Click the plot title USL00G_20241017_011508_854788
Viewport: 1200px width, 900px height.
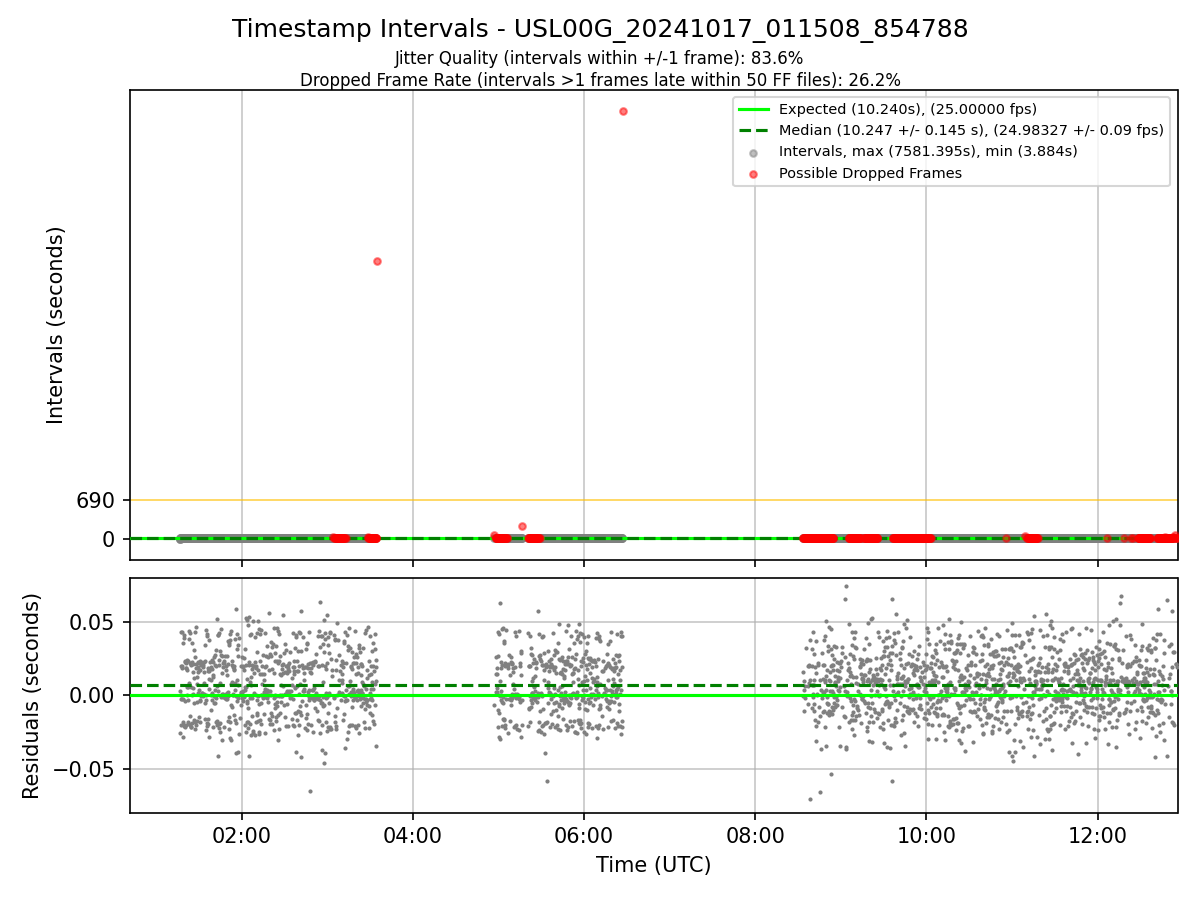tap(600, 29)
